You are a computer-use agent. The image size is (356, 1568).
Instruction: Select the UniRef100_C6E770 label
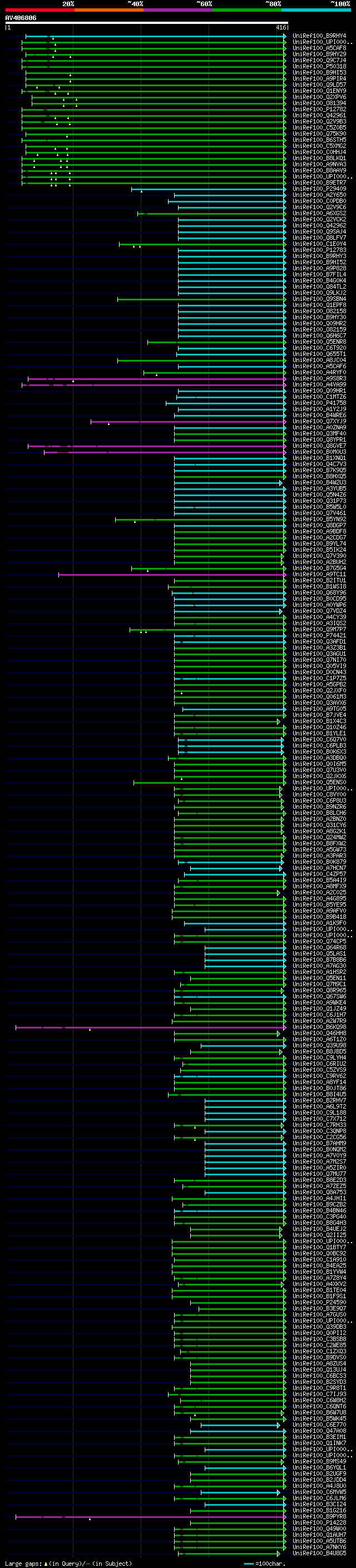319,1426
